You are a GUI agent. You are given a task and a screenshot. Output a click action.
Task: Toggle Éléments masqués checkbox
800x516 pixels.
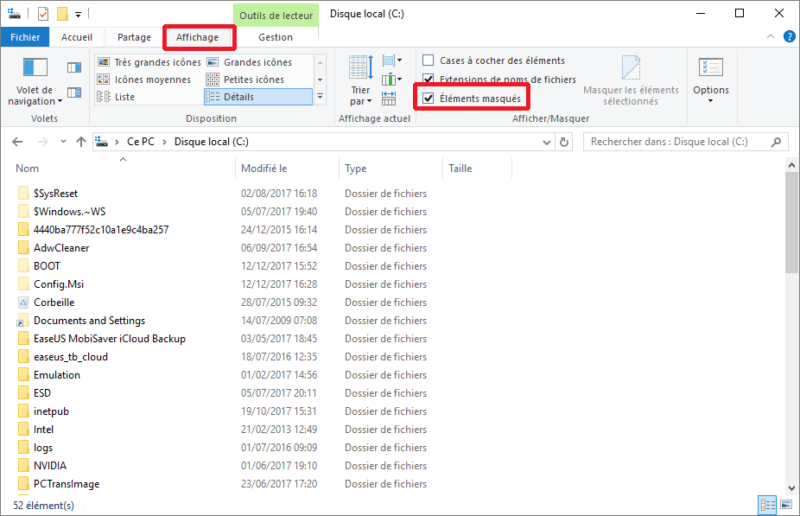428,98
